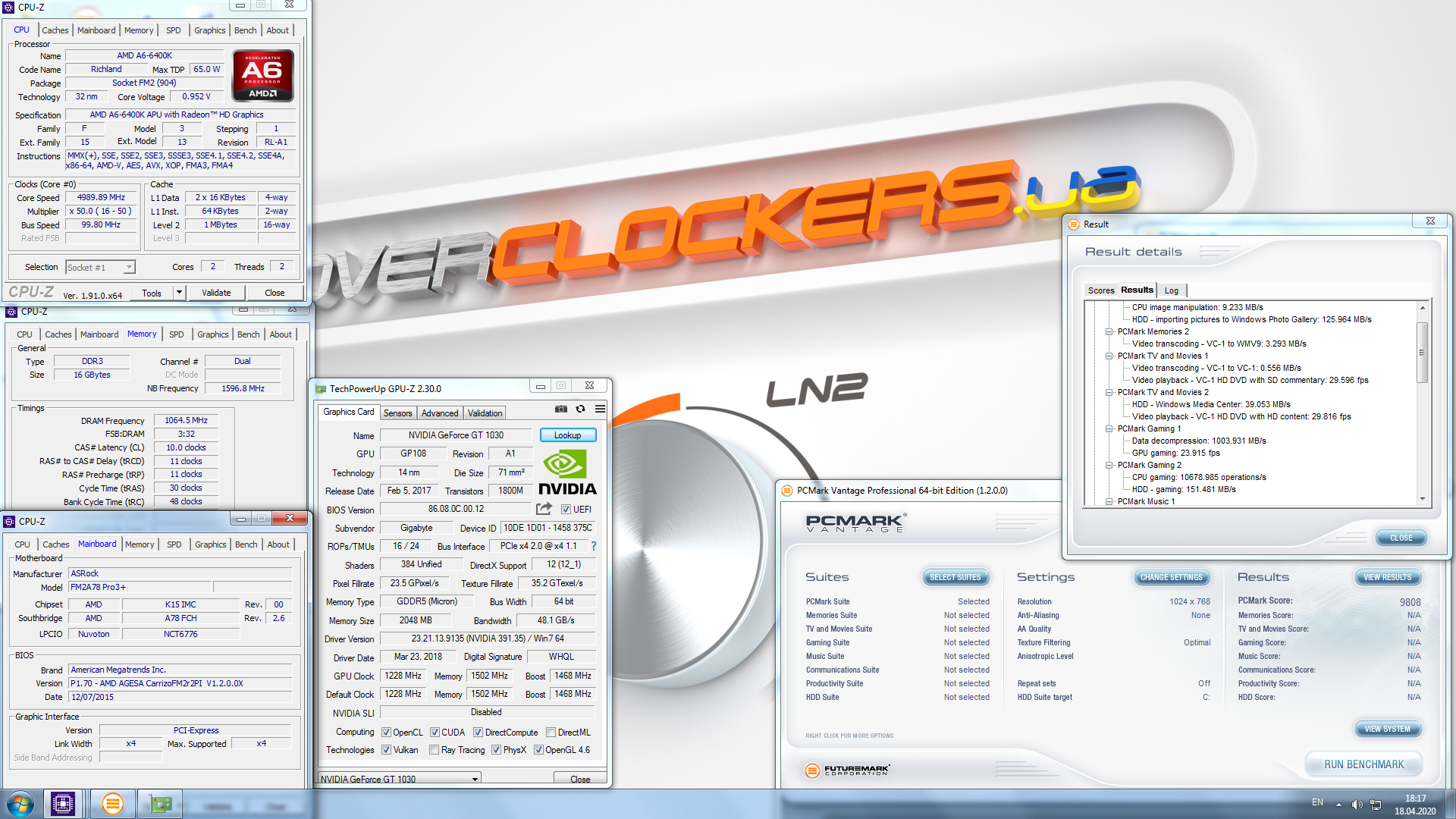This screenshot has height=819, width=1456.
Task: Show hidden tray icons arrow
Action: 1338,804
